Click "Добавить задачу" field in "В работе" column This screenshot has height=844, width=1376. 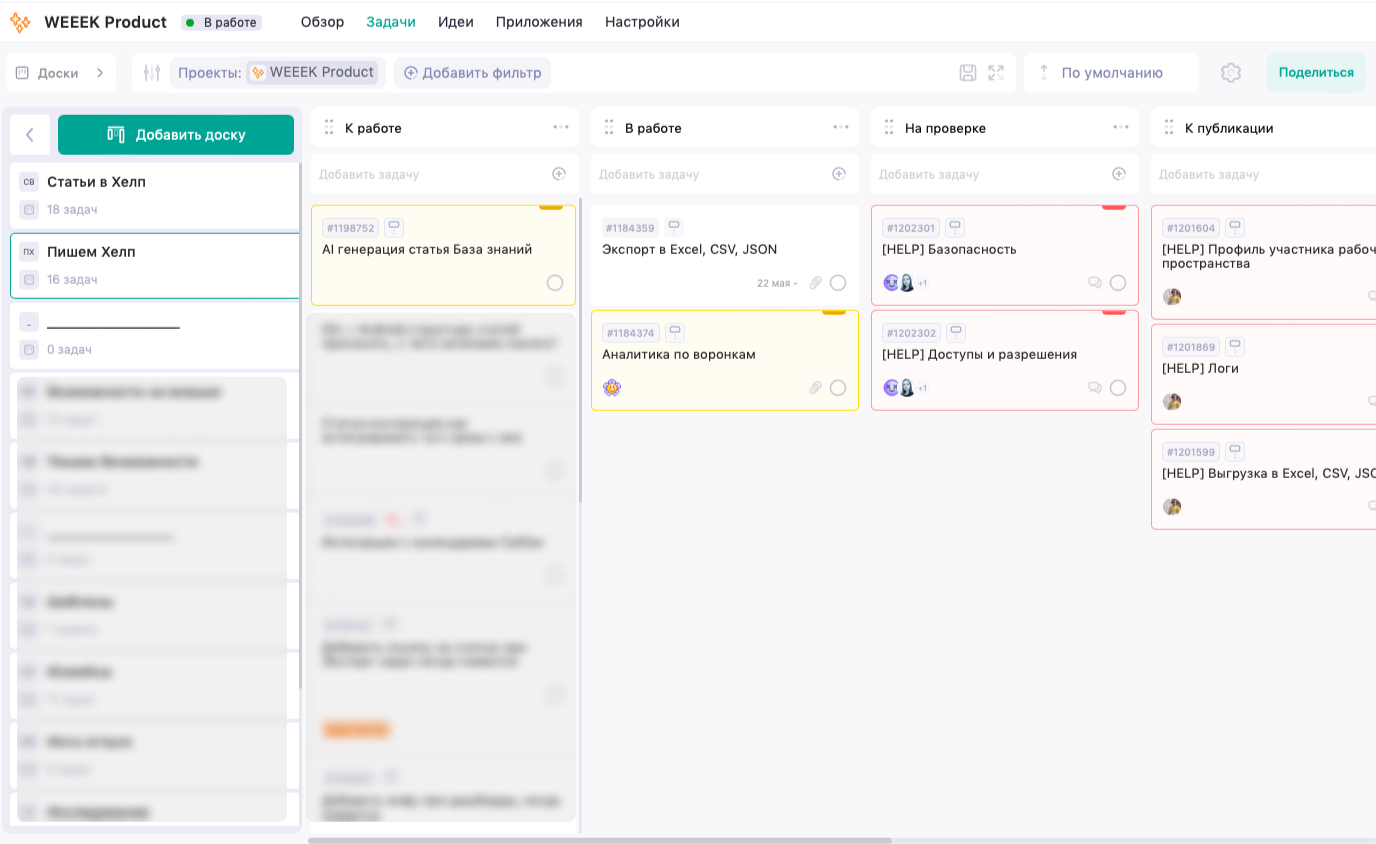(725, 174)
